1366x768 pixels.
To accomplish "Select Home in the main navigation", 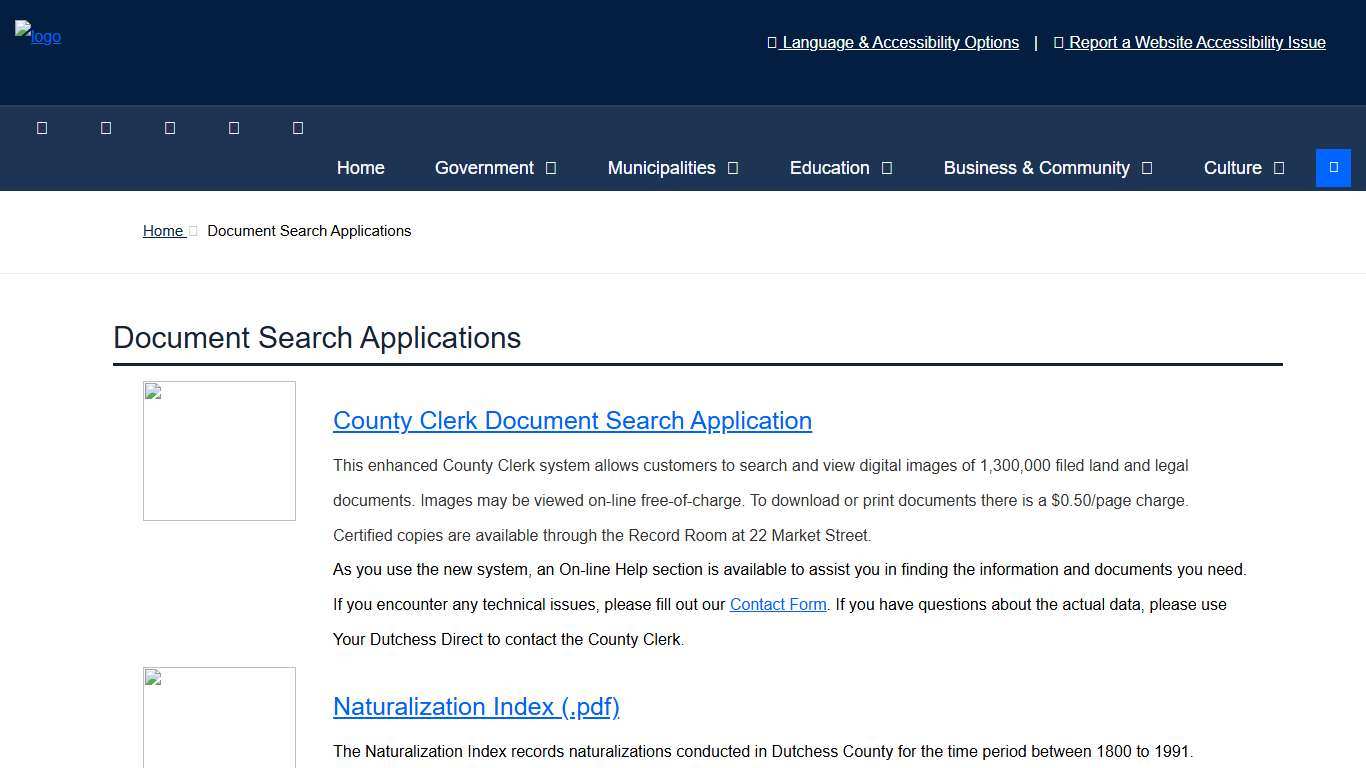I will tap(360, 168).
